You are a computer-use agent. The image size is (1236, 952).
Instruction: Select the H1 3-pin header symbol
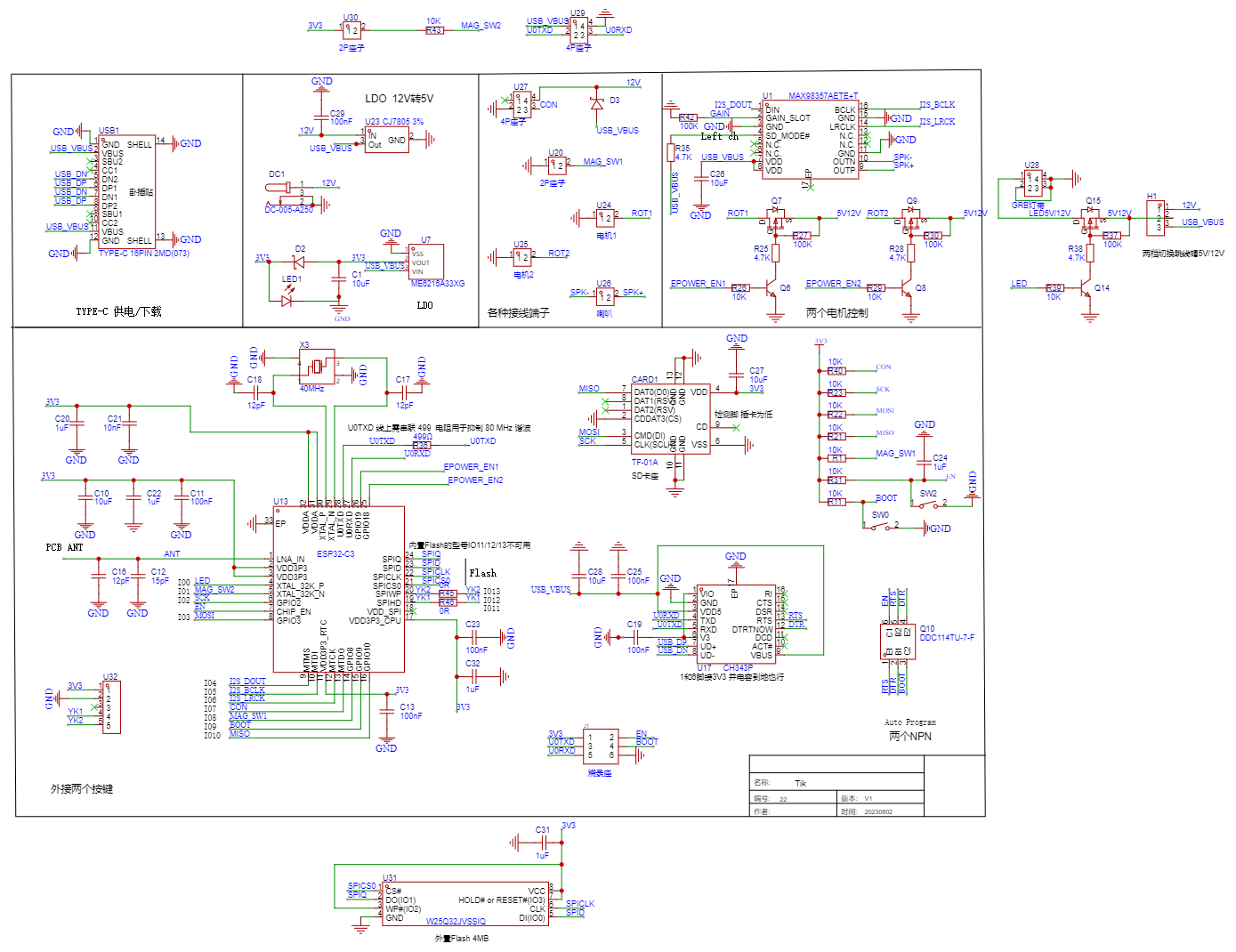(x=1157, y=217)
